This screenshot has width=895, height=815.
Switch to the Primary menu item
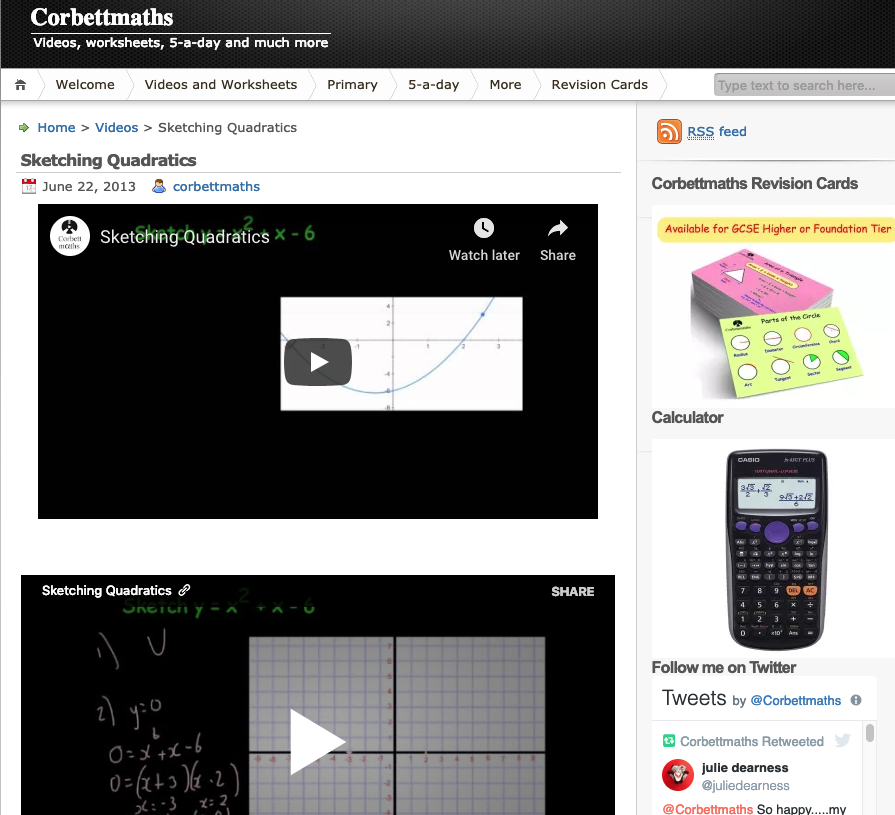(352, 85)
